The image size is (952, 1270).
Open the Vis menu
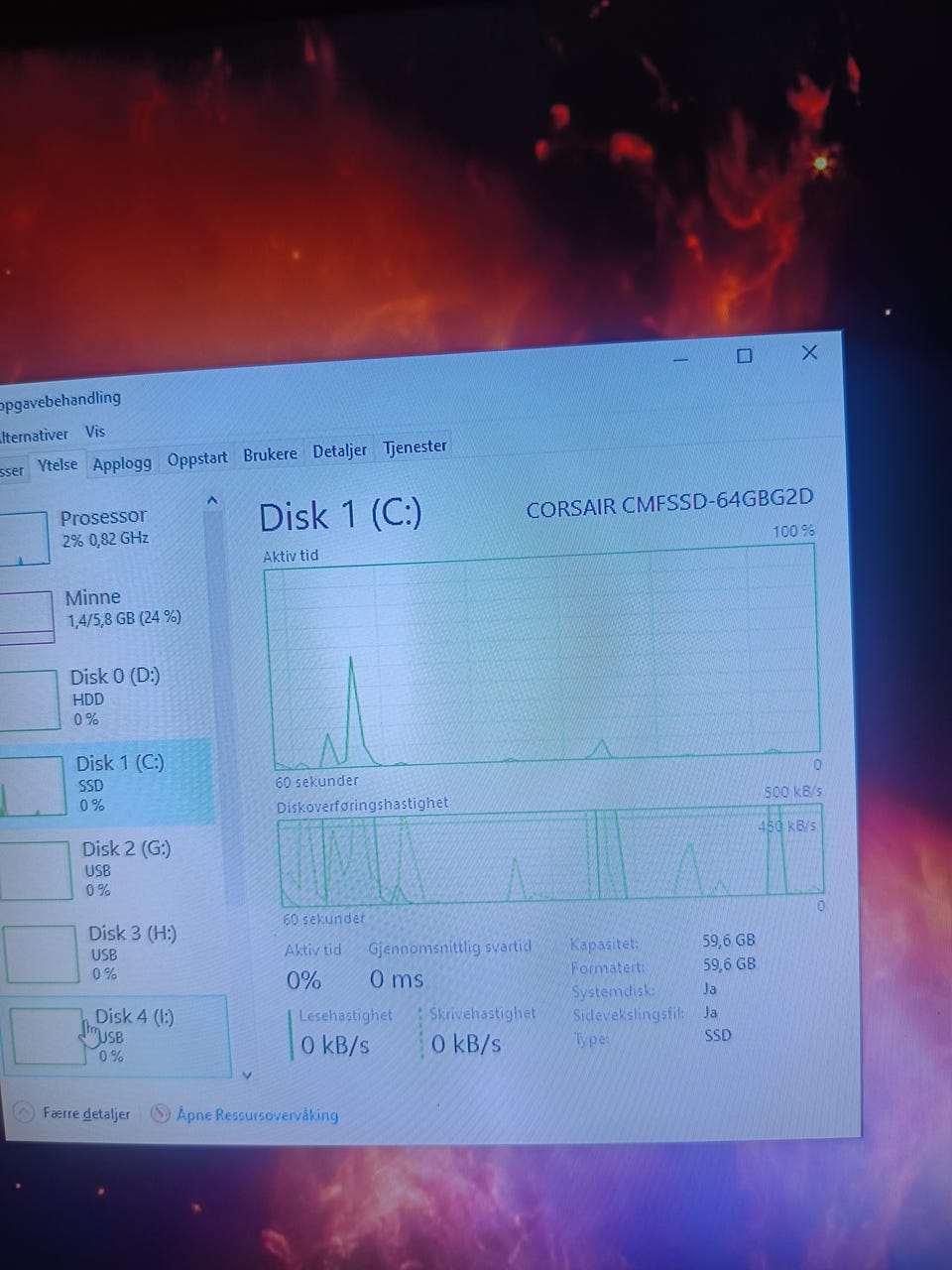94,432
